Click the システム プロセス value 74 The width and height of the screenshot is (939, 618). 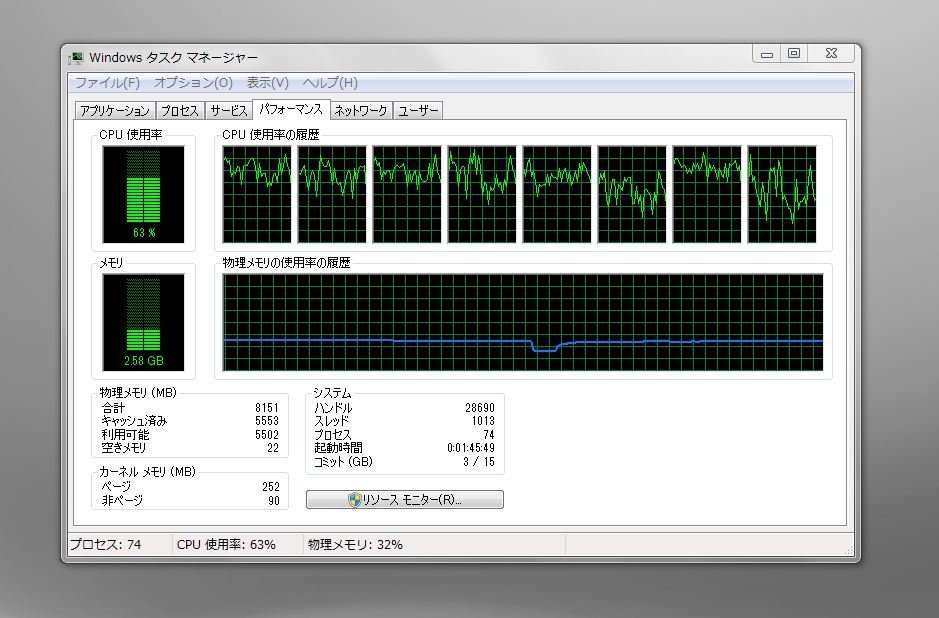pyautogui.click(x=489, y=435)
